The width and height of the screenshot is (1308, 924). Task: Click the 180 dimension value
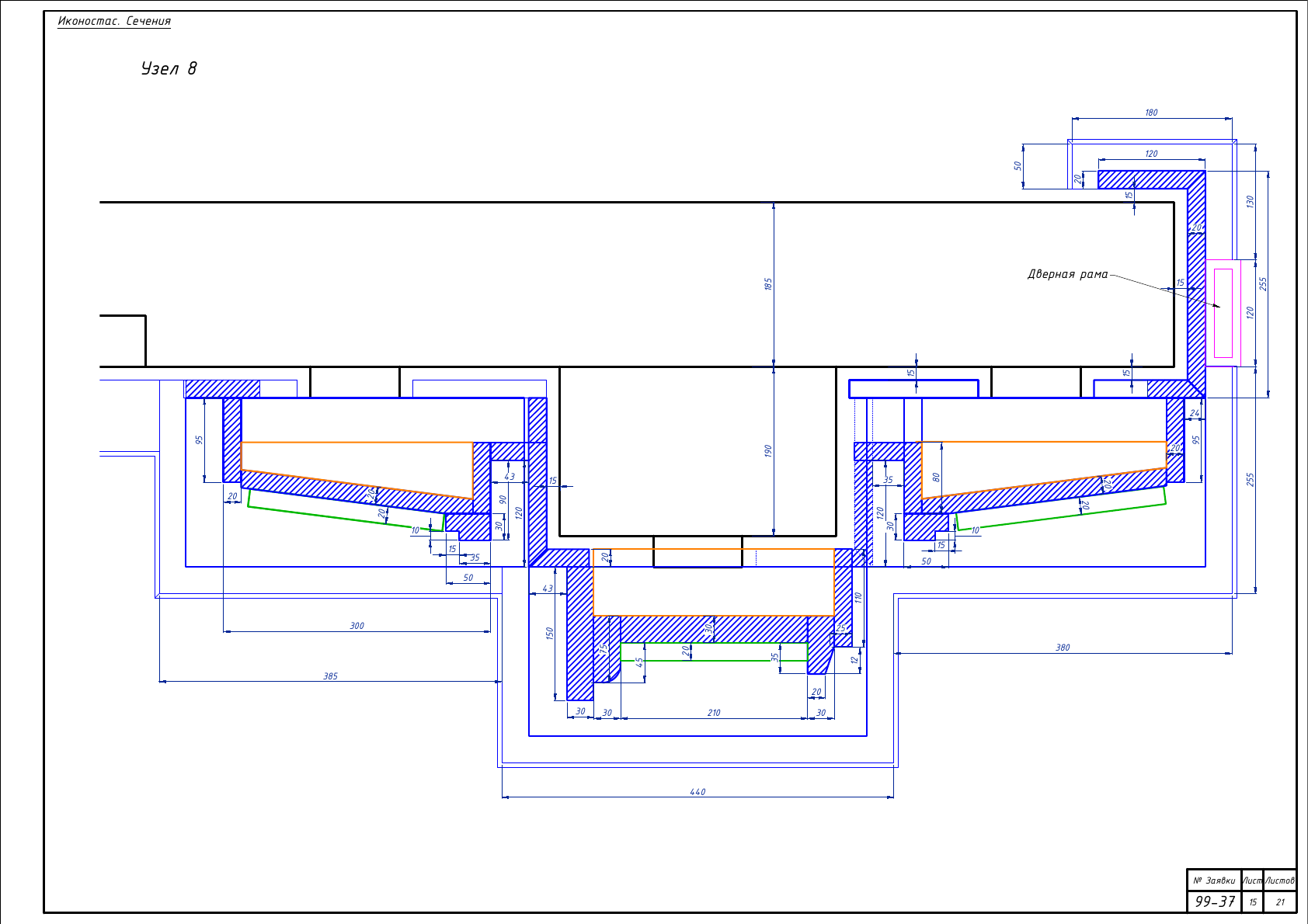(x=1151, y=113)
